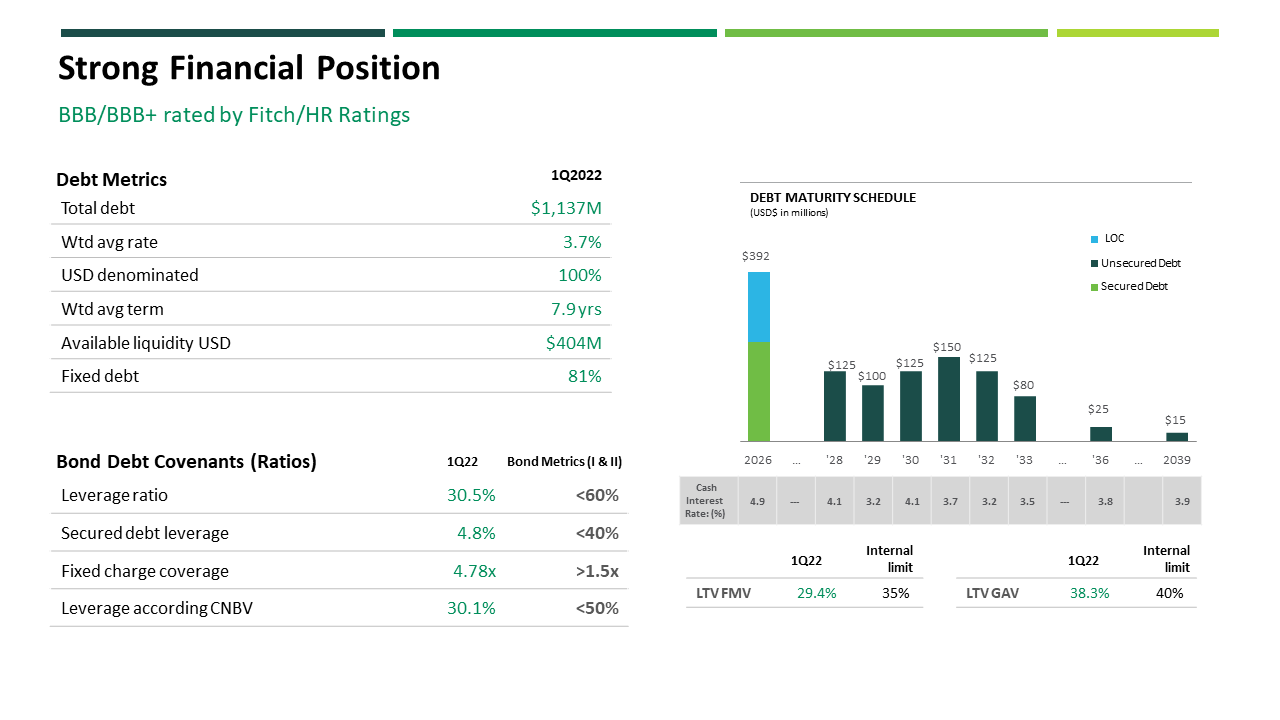Click the LOC legend color square

[1094, 239]
